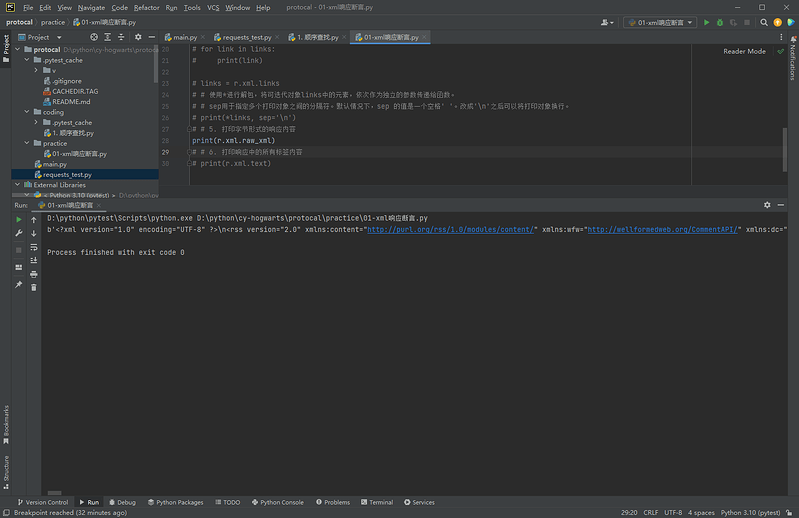
Task: Hide the Project tool window
Action: pos(151,37)
